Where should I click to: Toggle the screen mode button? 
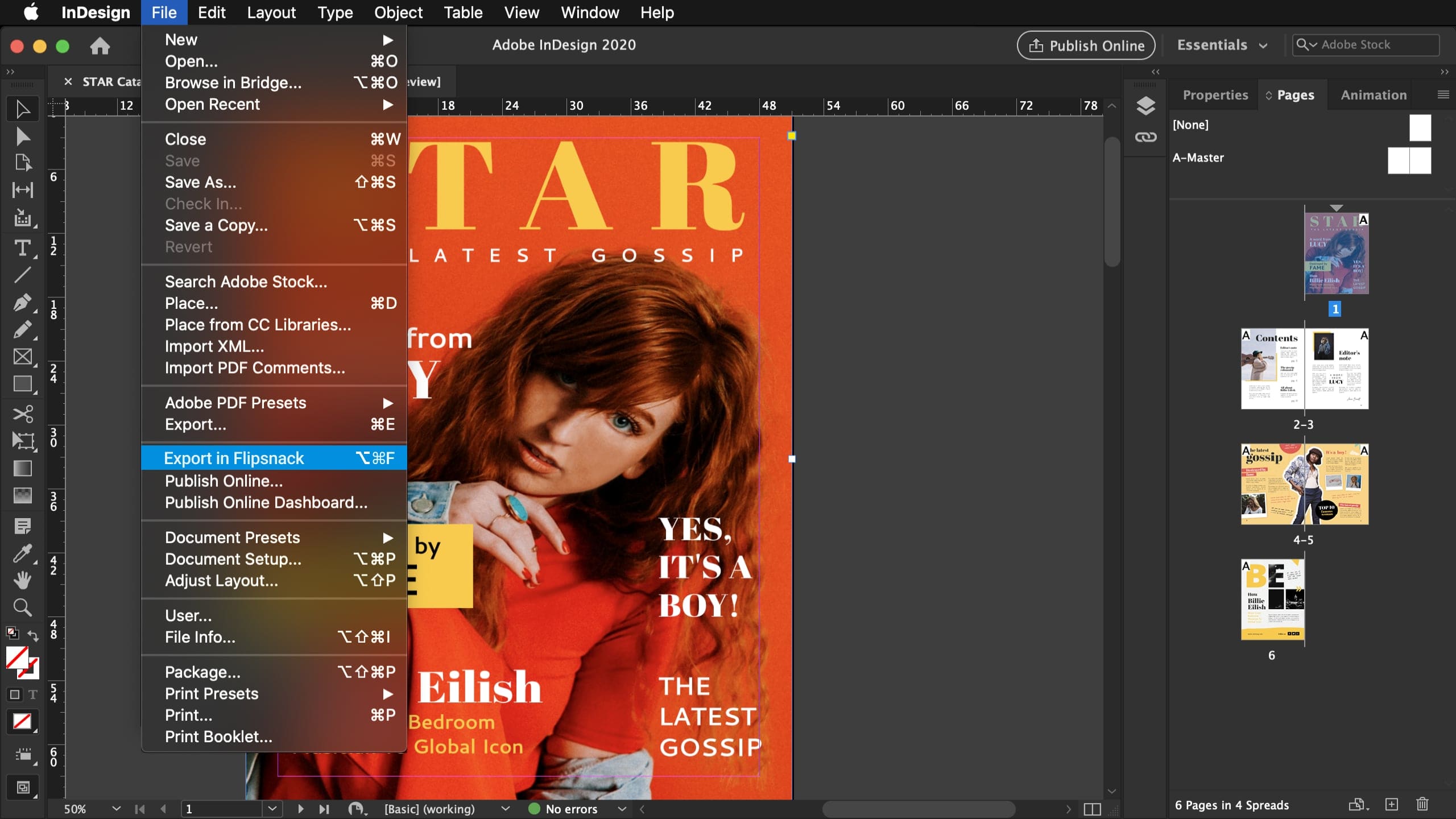coord(23,787)
